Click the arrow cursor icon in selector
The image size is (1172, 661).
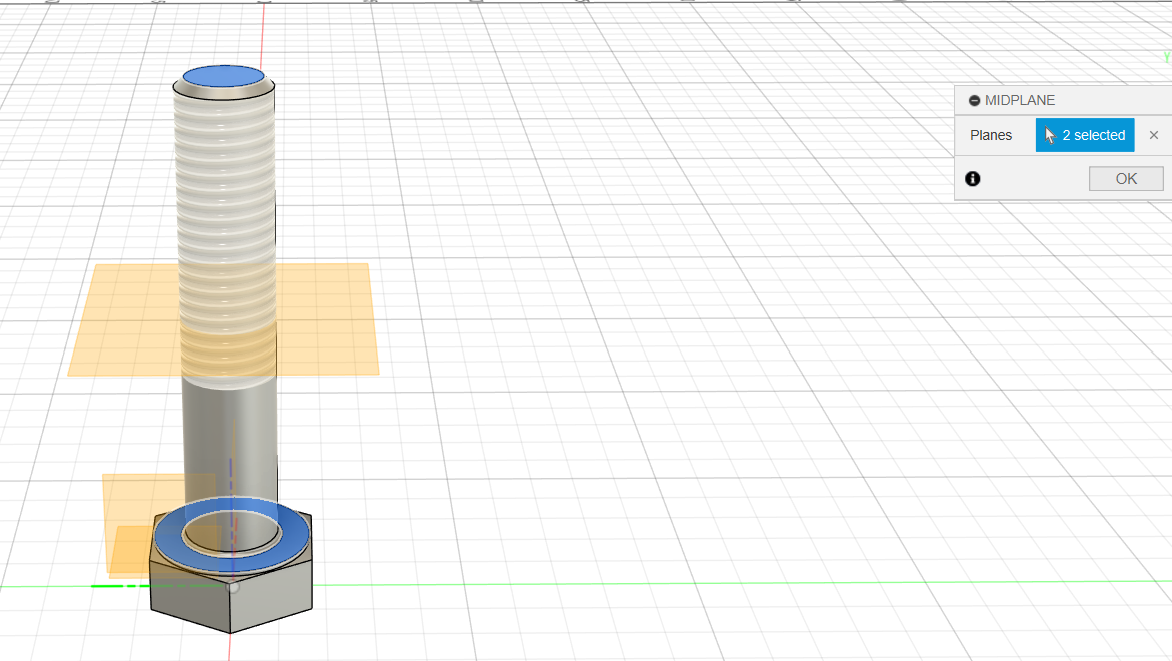pos(1050,135)
